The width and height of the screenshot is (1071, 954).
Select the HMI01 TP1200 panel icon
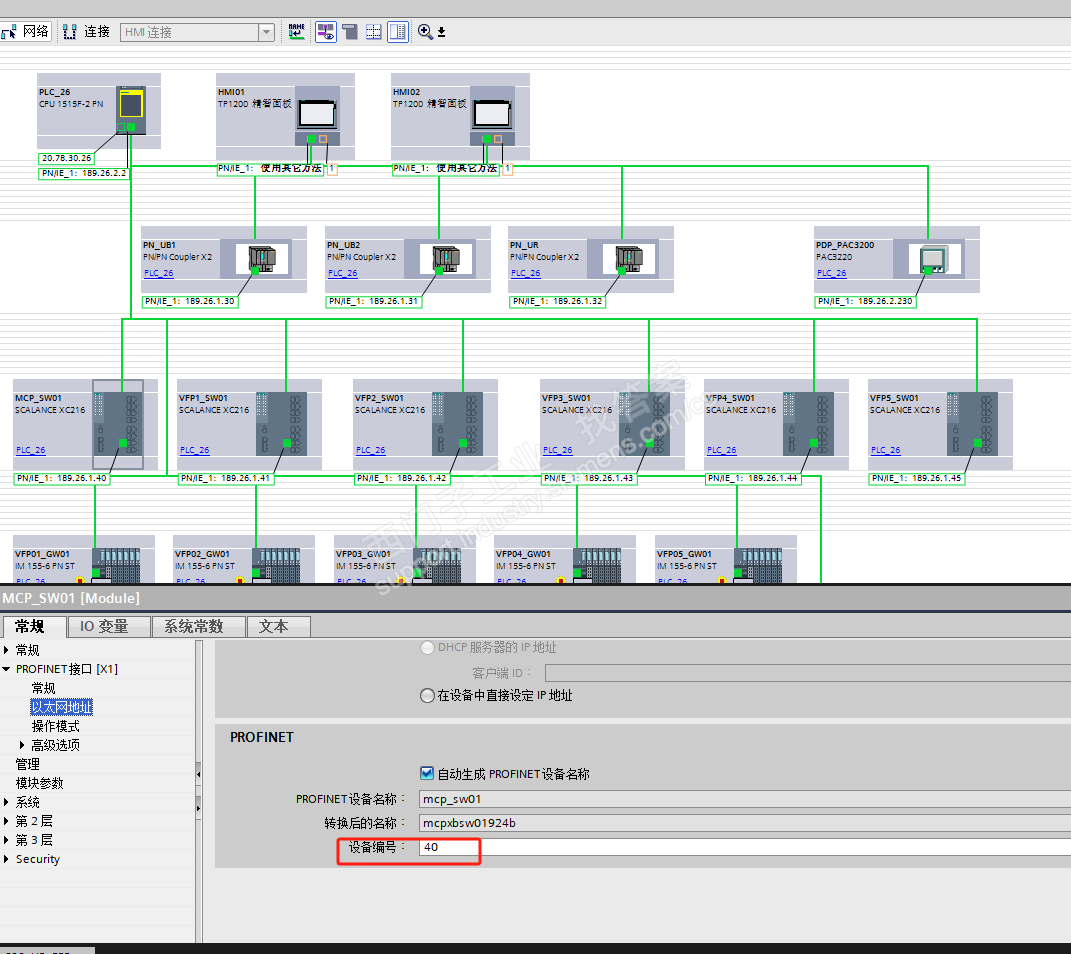coord(317,114)
